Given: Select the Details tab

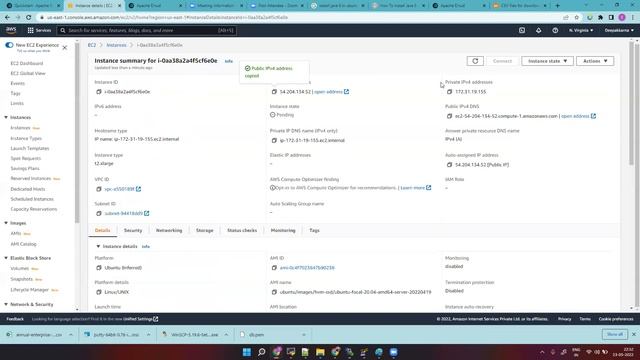Looking at the screenshot, I should [102, 231].
